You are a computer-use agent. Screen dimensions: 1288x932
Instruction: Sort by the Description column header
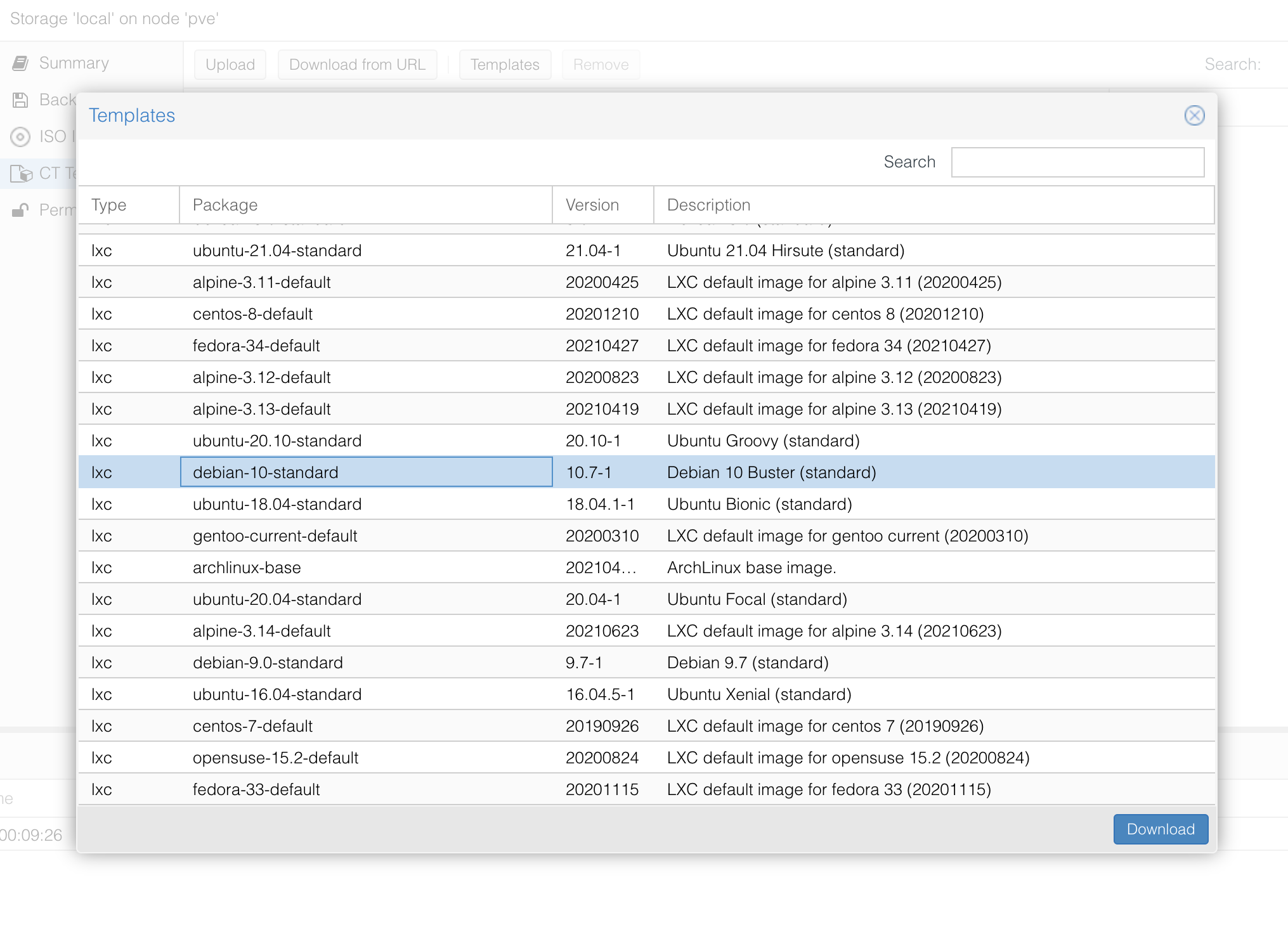pos(934,205)
